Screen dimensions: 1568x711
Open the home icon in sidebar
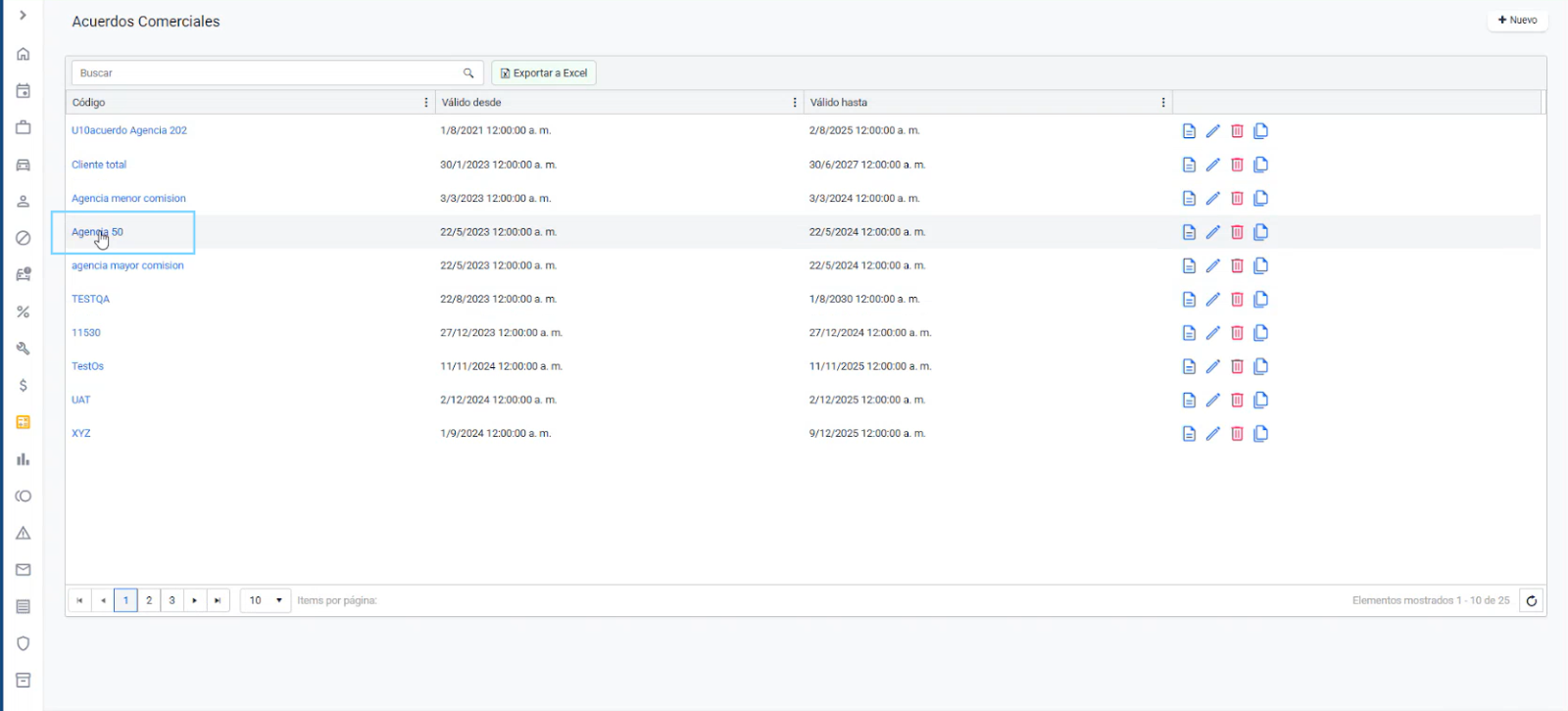24,54
